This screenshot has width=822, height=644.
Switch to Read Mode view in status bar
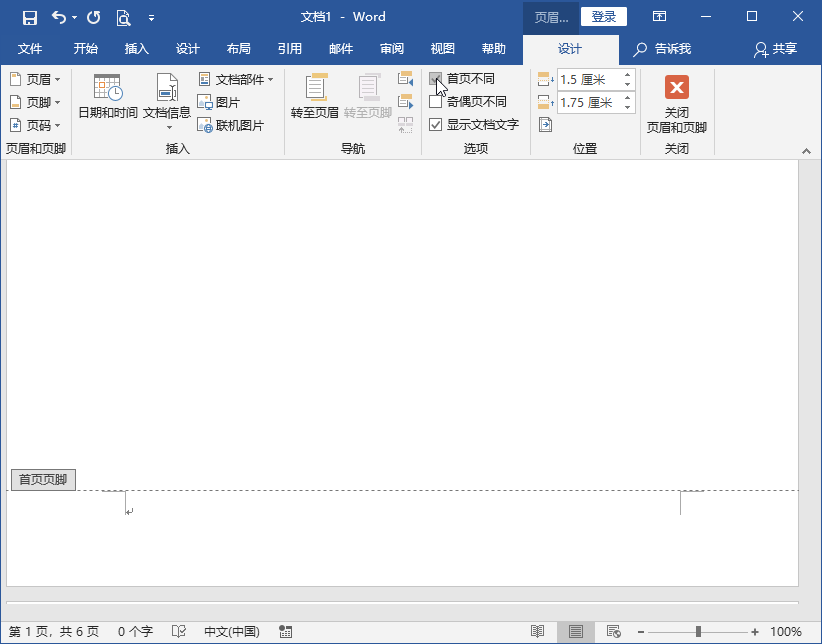pyautogui.click(x=538, y=632)
